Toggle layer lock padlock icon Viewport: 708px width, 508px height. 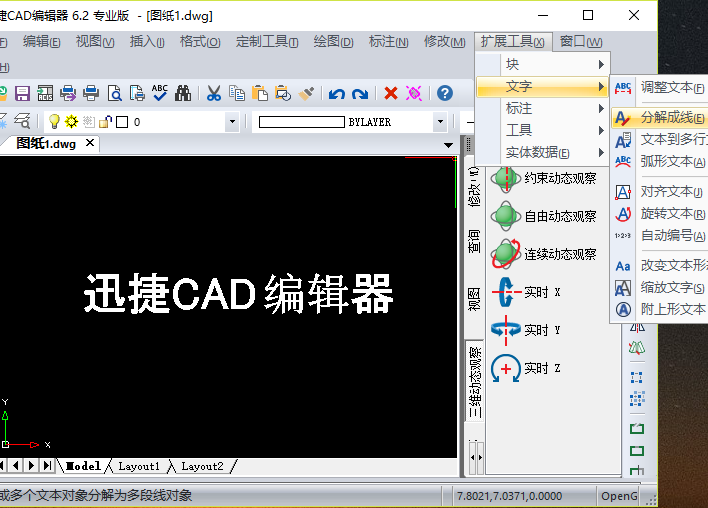[105, 121]
